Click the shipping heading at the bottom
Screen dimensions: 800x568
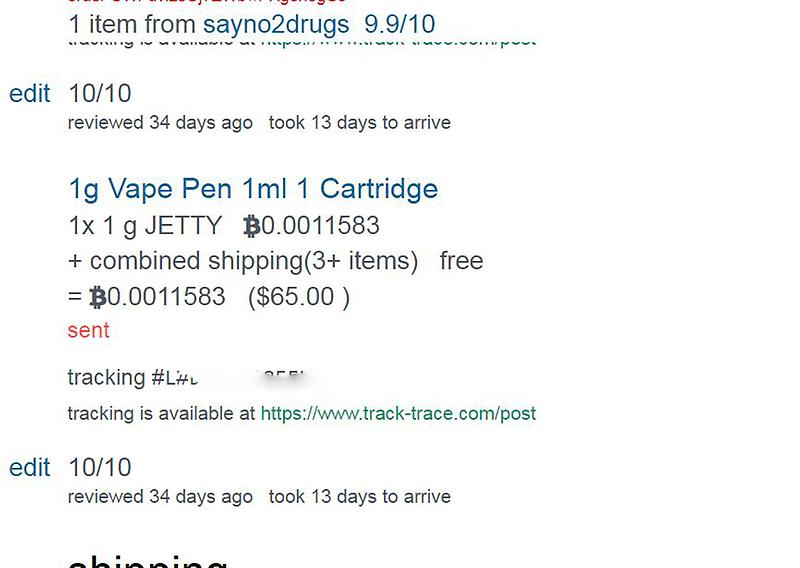pos(148,556)
